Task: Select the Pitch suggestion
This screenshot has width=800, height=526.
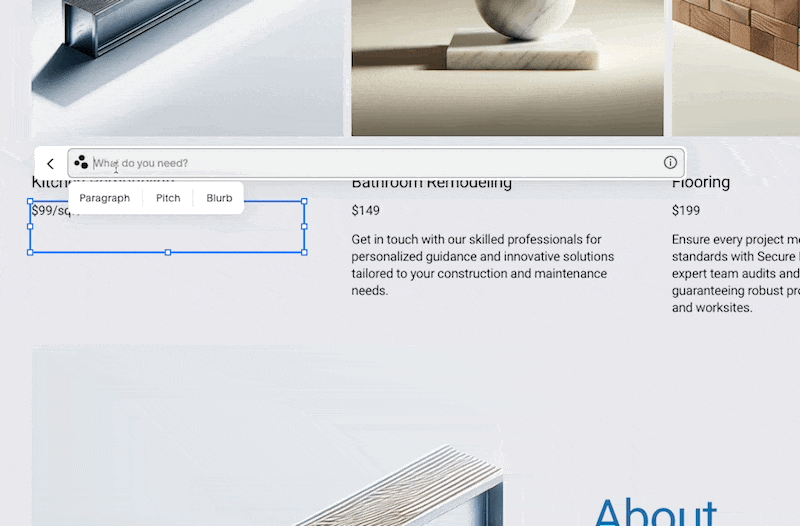Action: click(x=168, y=198)
